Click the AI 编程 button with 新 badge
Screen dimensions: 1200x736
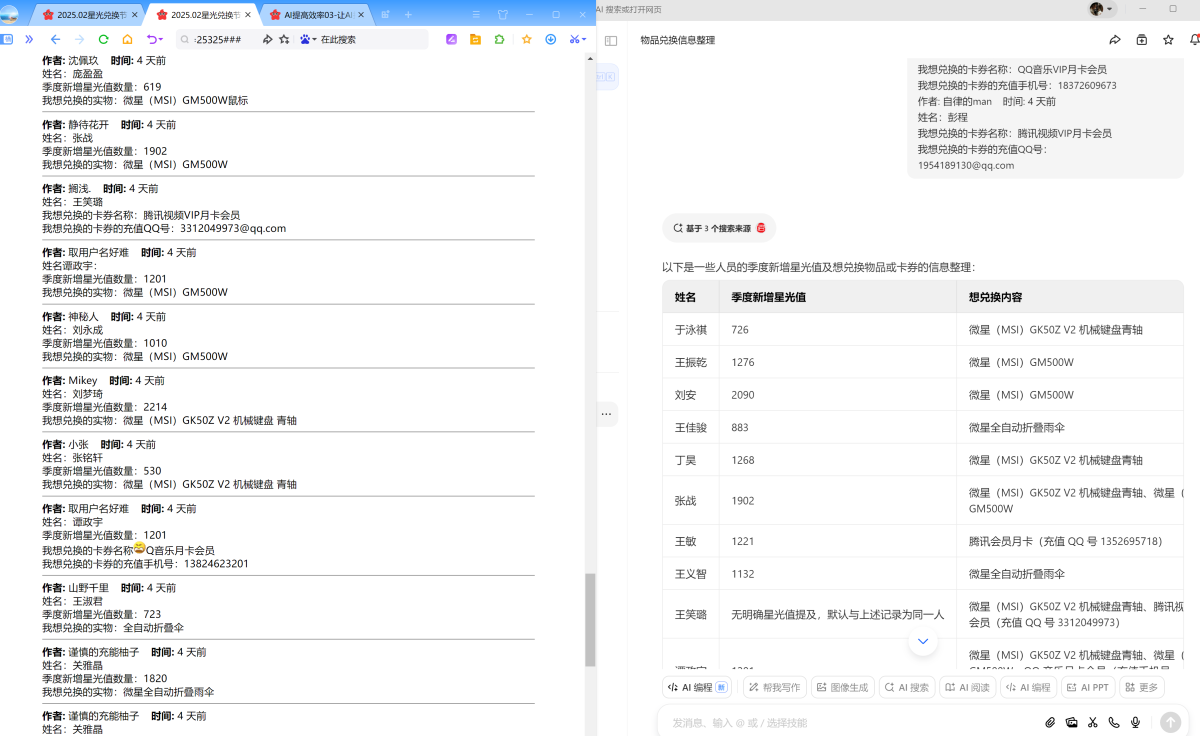pos(696,687)
